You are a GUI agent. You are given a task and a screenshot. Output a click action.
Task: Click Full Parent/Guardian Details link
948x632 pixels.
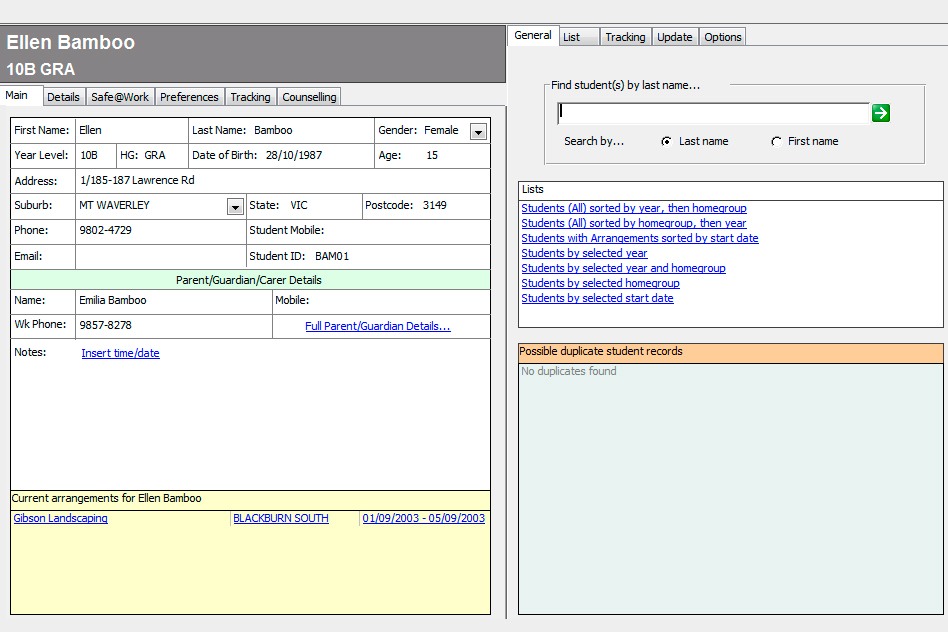(377, 326)
